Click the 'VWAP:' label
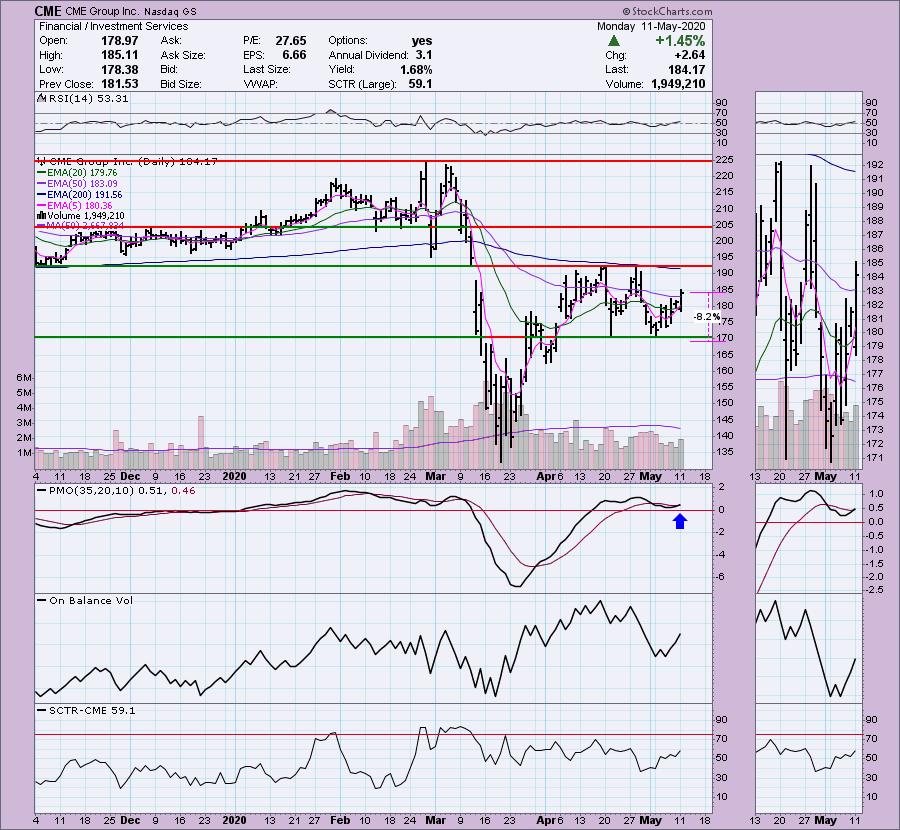900x830 pixels. [261, 84]
